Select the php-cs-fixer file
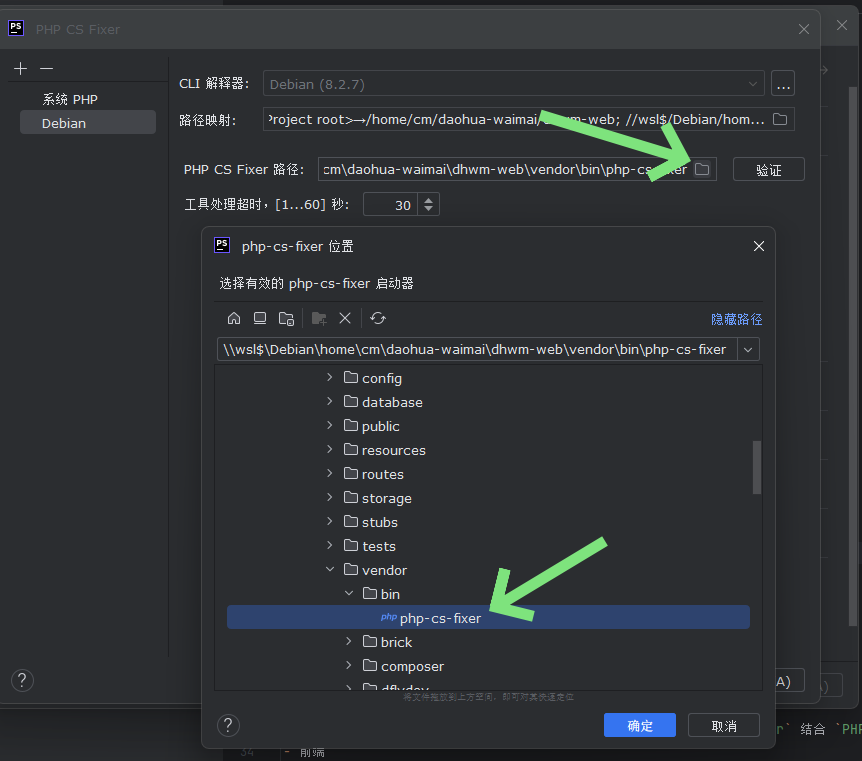 point(488,617)
